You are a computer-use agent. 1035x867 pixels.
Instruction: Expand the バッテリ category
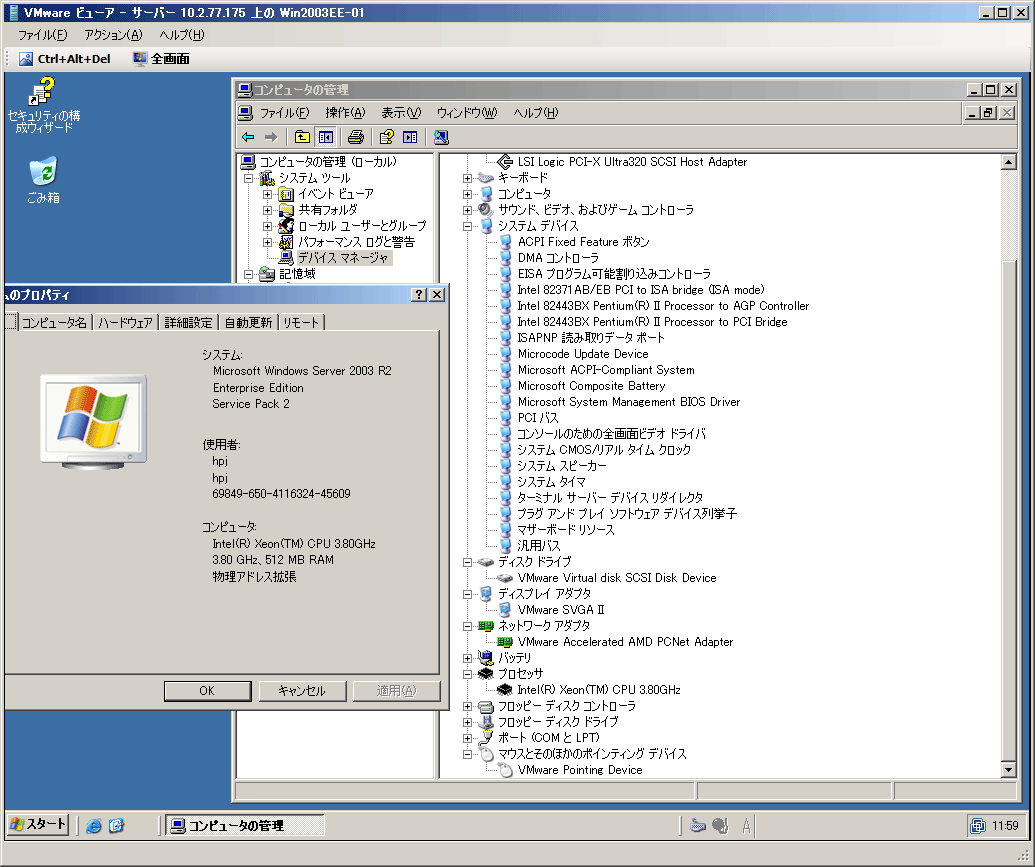pyautogui.click(x=467, y=658)
